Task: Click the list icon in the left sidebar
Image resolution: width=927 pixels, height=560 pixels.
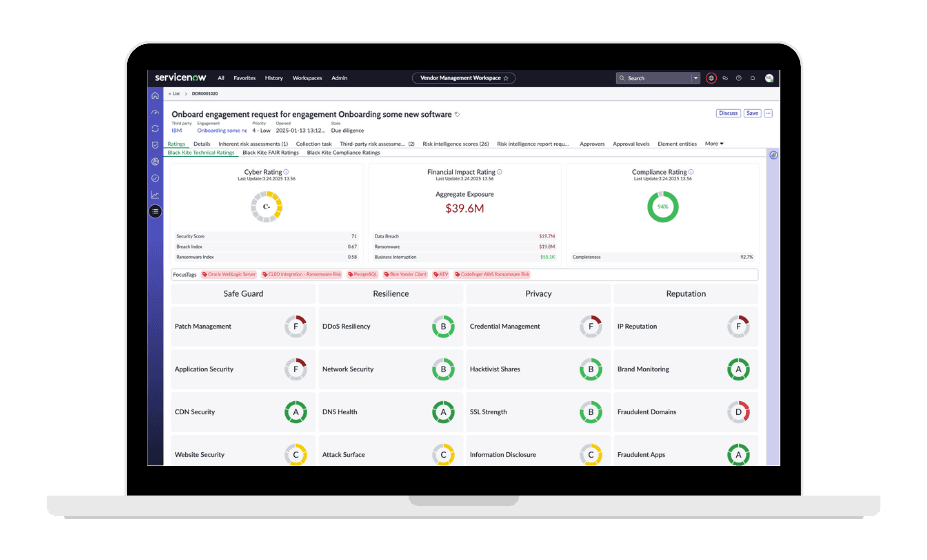Action: (155, 211)
